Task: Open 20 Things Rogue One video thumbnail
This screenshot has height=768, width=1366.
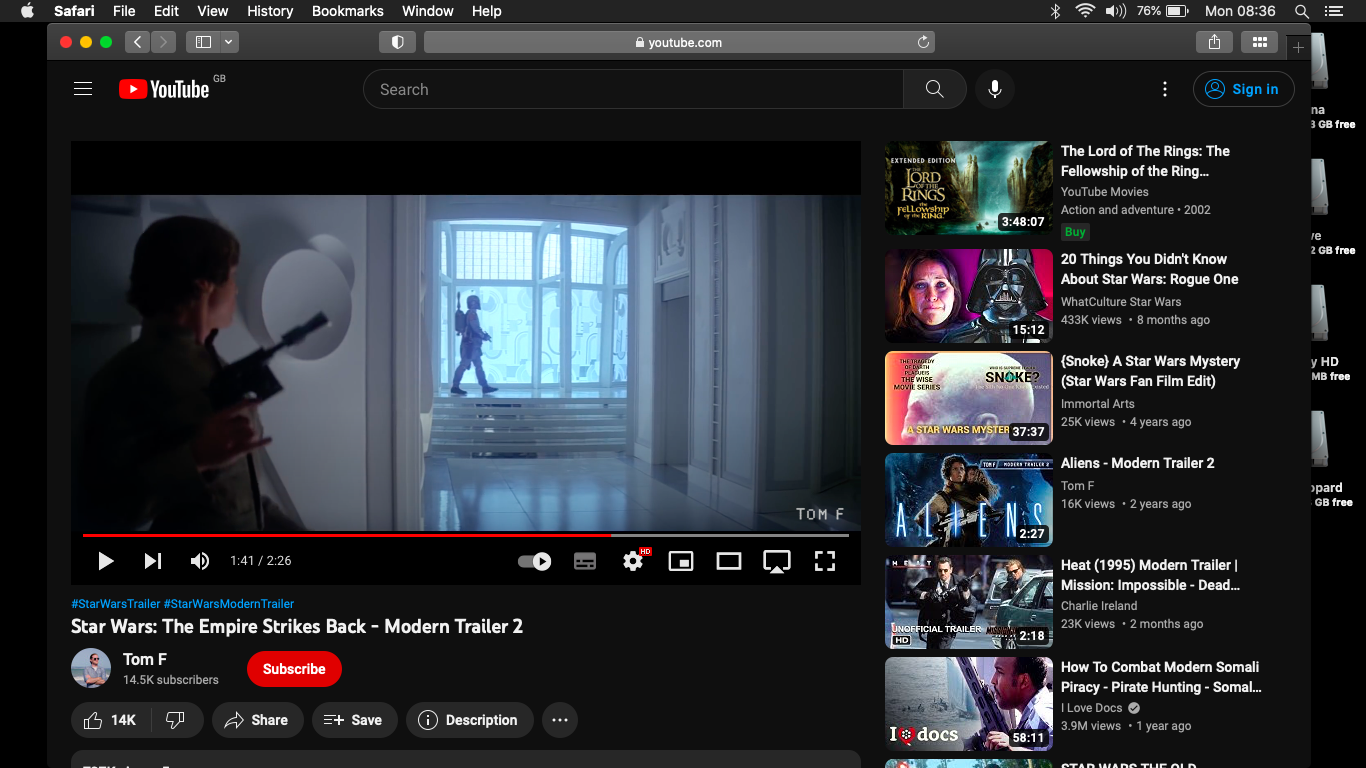Action: (x=968, y=296)
